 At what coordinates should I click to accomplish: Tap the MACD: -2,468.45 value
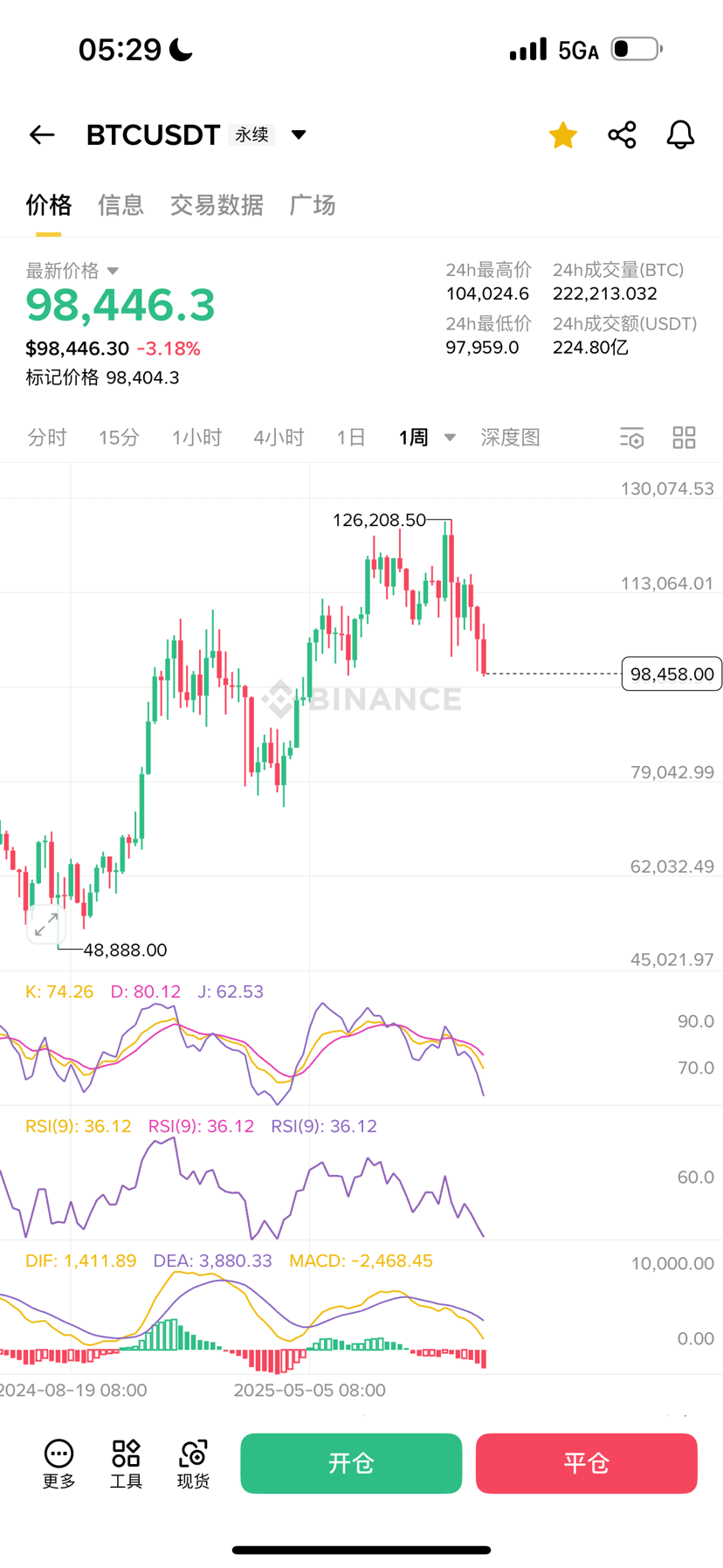point(361,1261)
